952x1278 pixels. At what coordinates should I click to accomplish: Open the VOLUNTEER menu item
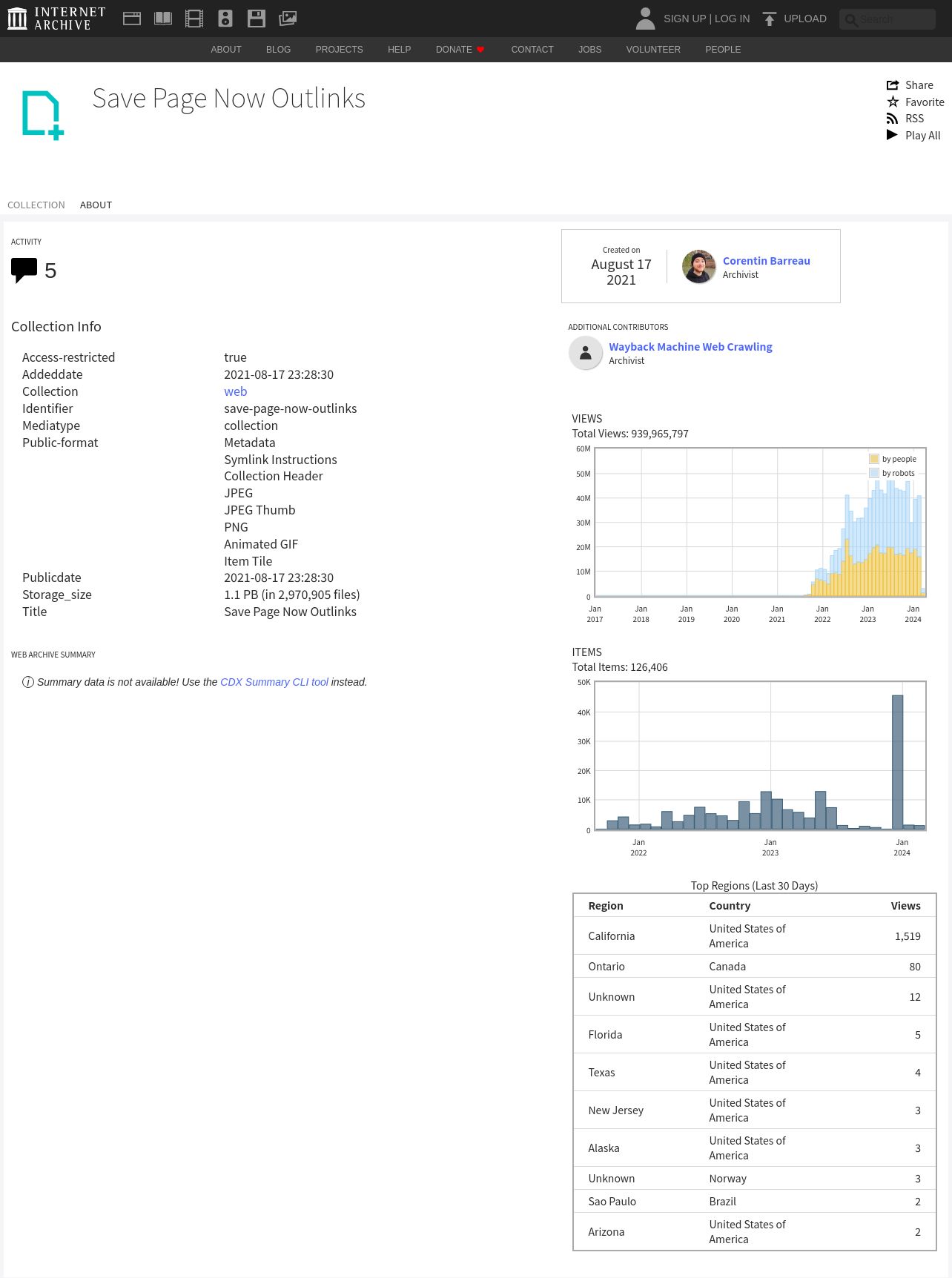click(x=653, y=50)
